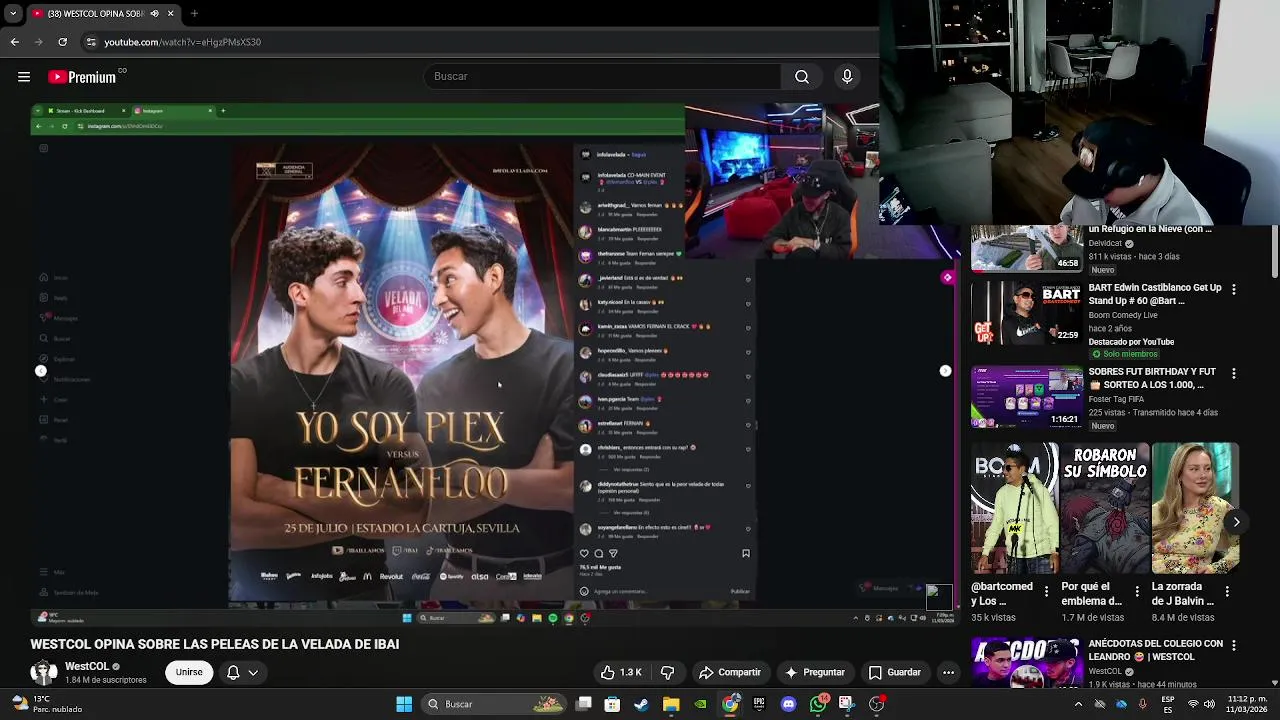This screenshot has width=1280, height=720.
Task: Open the Windows Start menu
Action: (404, 704)
